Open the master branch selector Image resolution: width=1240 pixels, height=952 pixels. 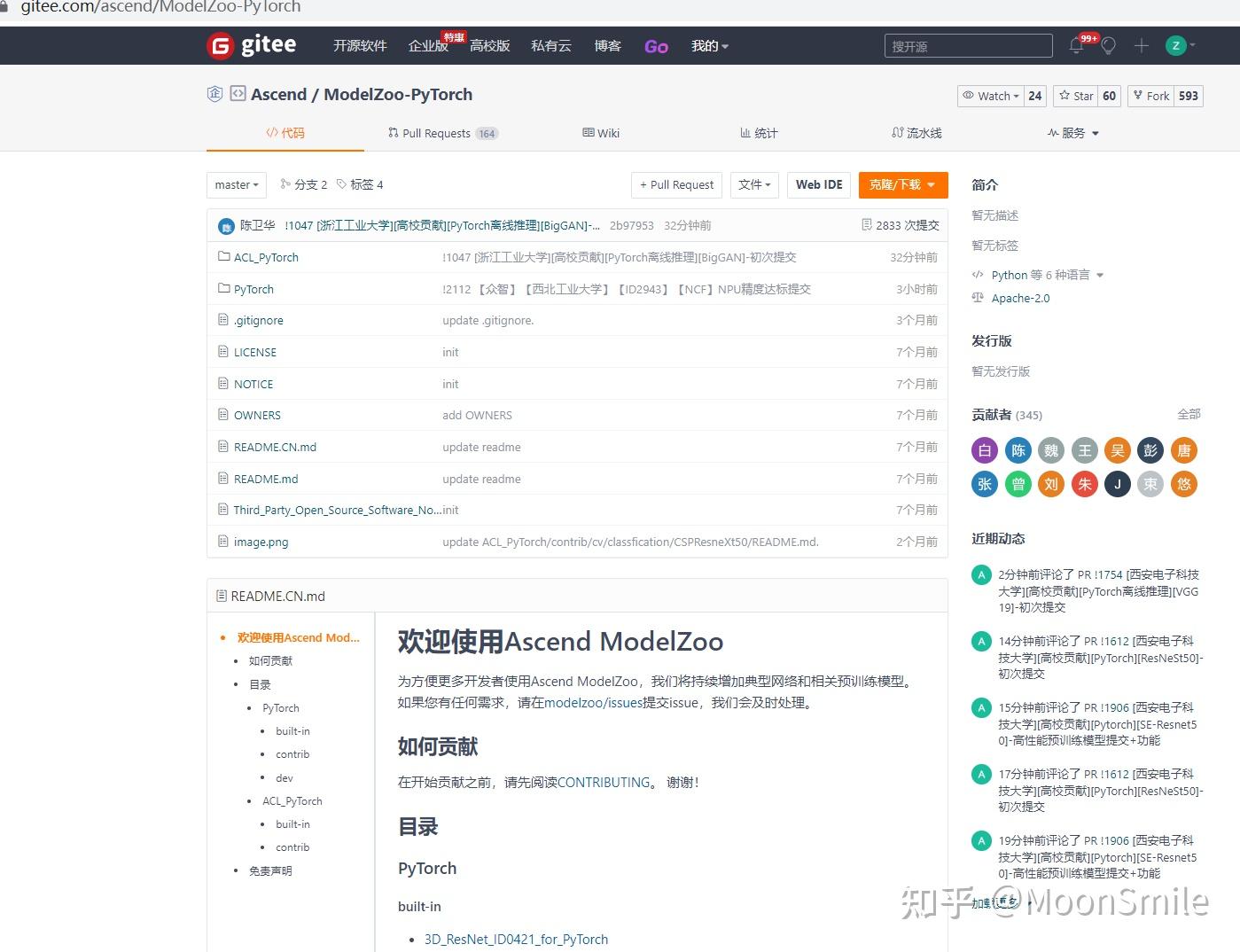tap(236, 184)
